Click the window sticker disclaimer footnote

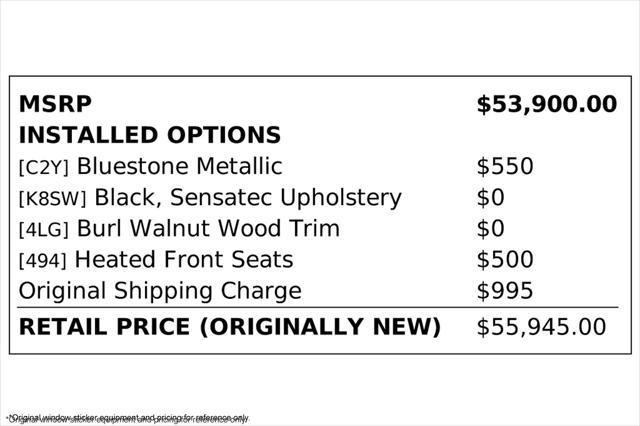point(127,418)
